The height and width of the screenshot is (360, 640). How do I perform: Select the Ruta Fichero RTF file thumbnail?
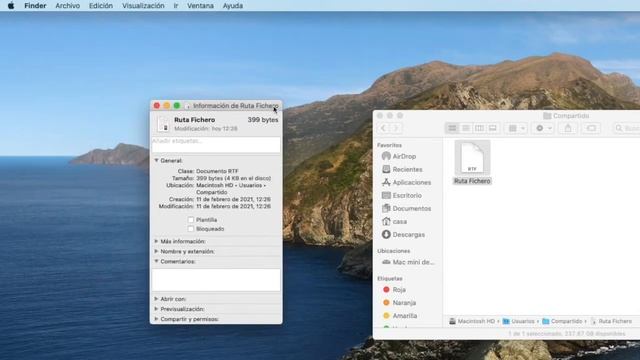pos(472,158)
